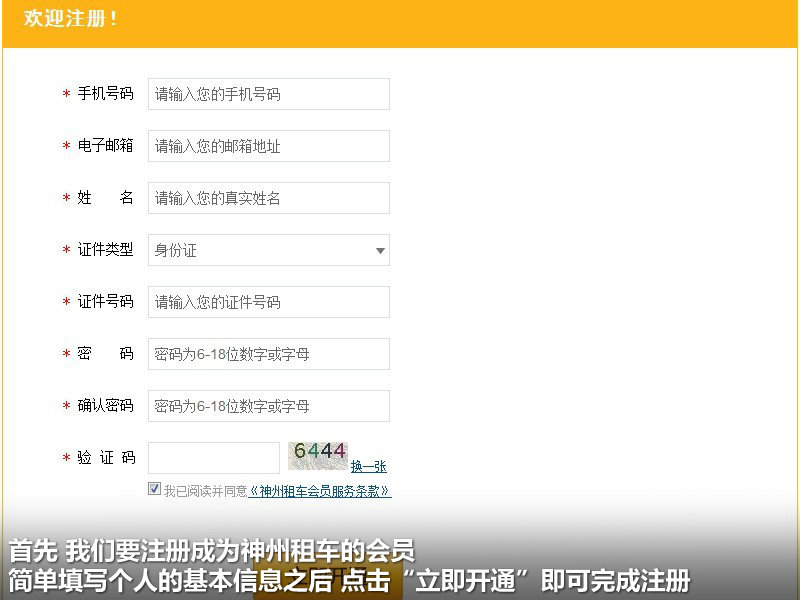Open the 神州租车会员服务条款 terms link
Screen dimensions: 800x600
[x=319, y=491]
